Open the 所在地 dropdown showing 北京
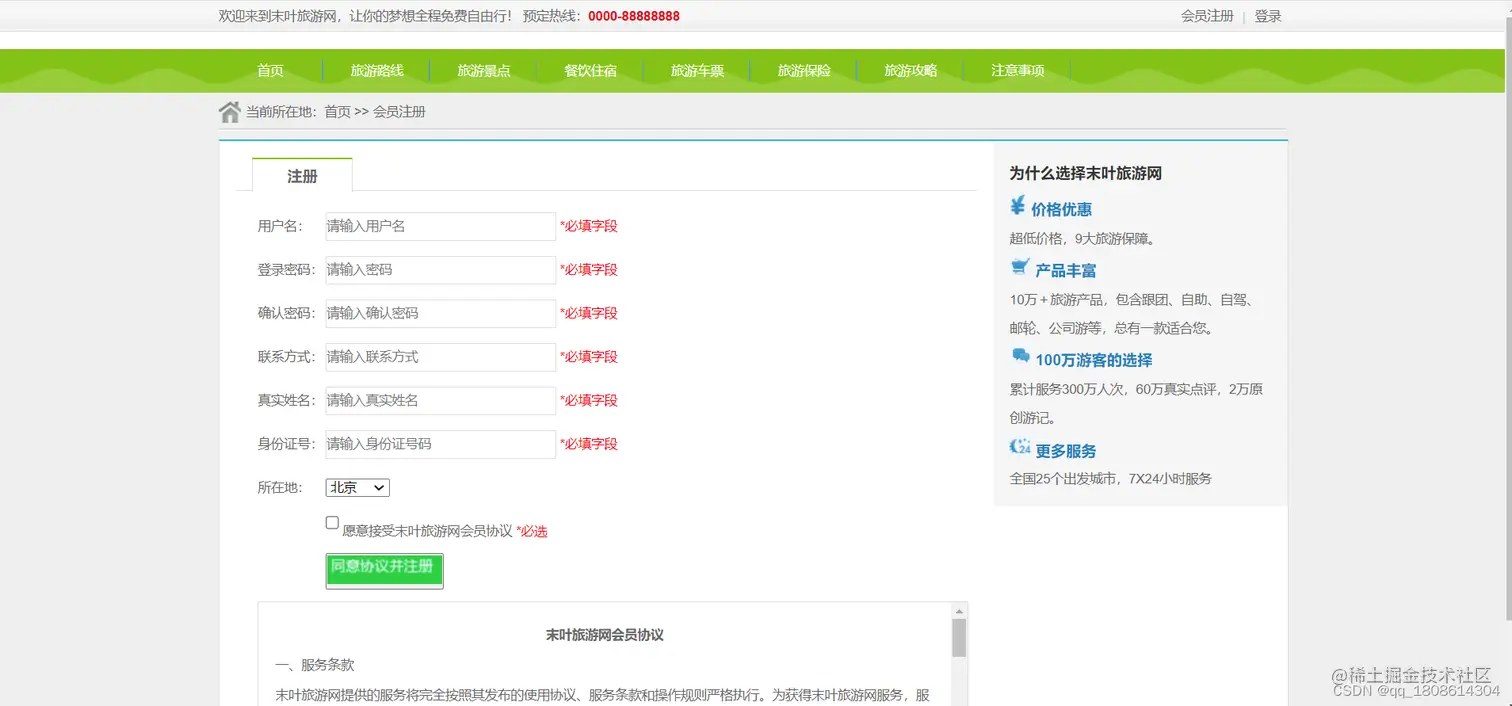This screenshot has width=1512, height=706. (x=357, y=488)
